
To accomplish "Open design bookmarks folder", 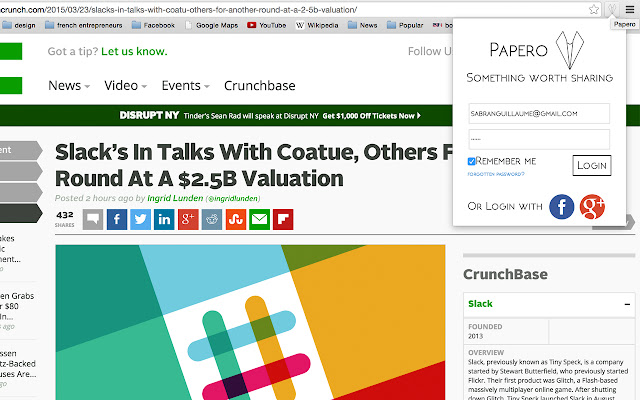I will 19,25.
